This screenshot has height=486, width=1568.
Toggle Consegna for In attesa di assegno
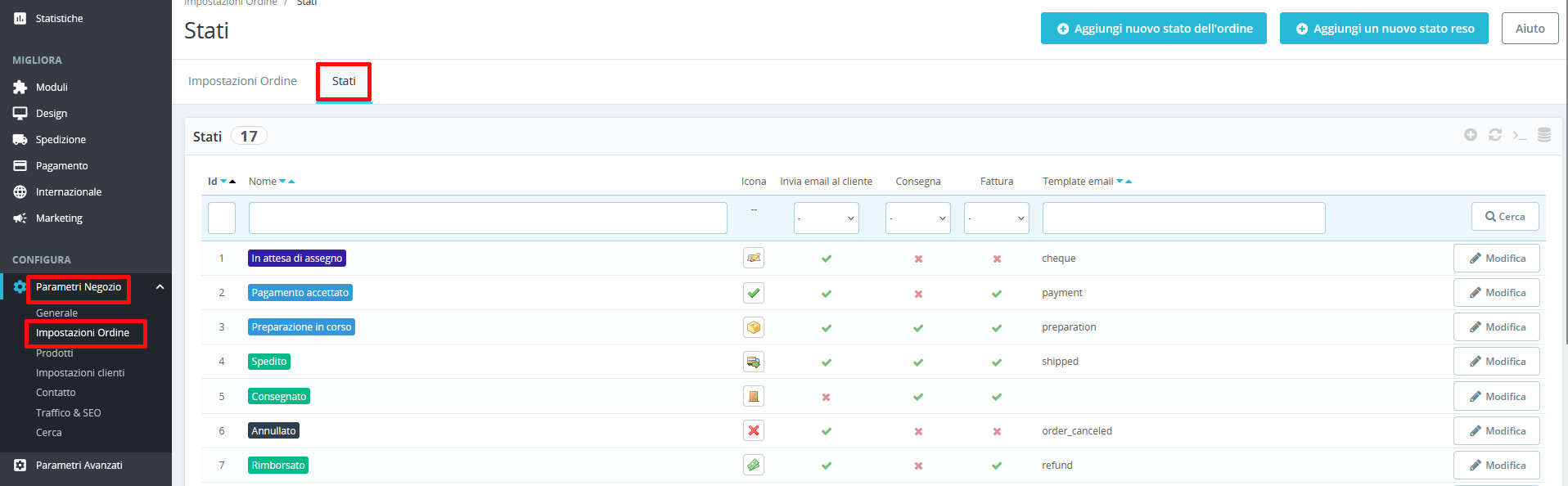click(x=918, y=259)
